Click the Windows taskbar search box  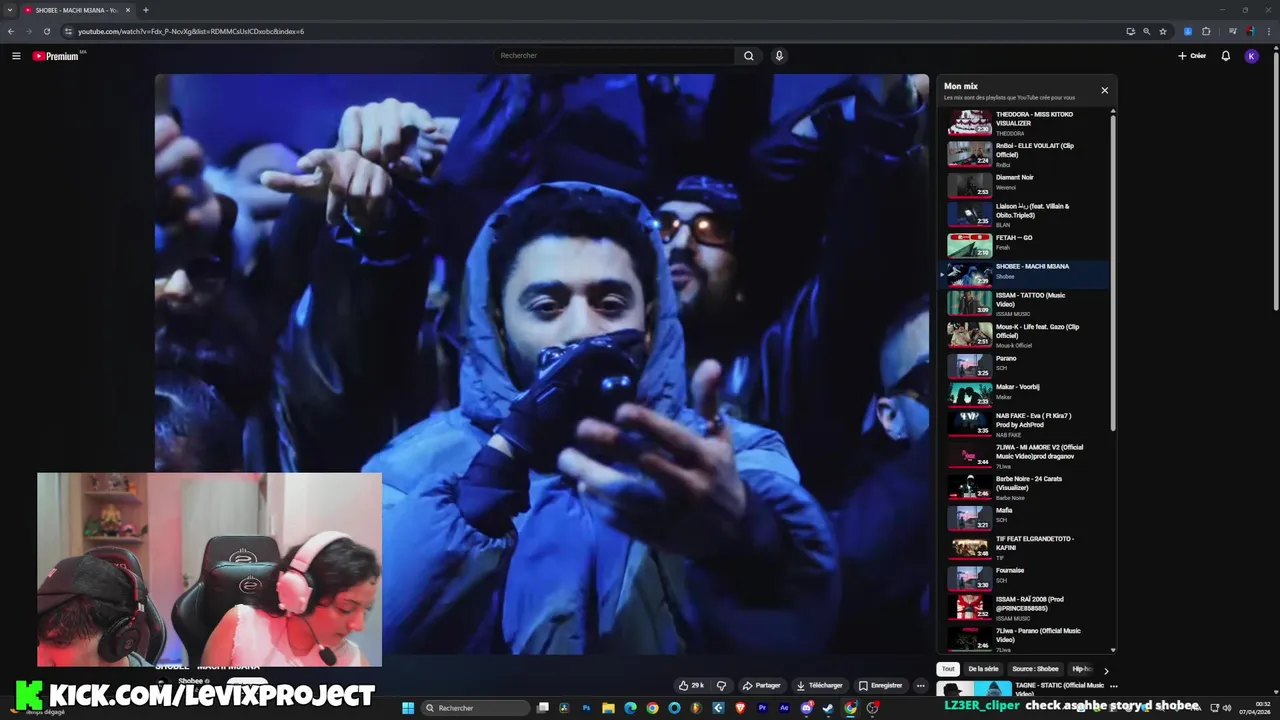click(475, 708)
